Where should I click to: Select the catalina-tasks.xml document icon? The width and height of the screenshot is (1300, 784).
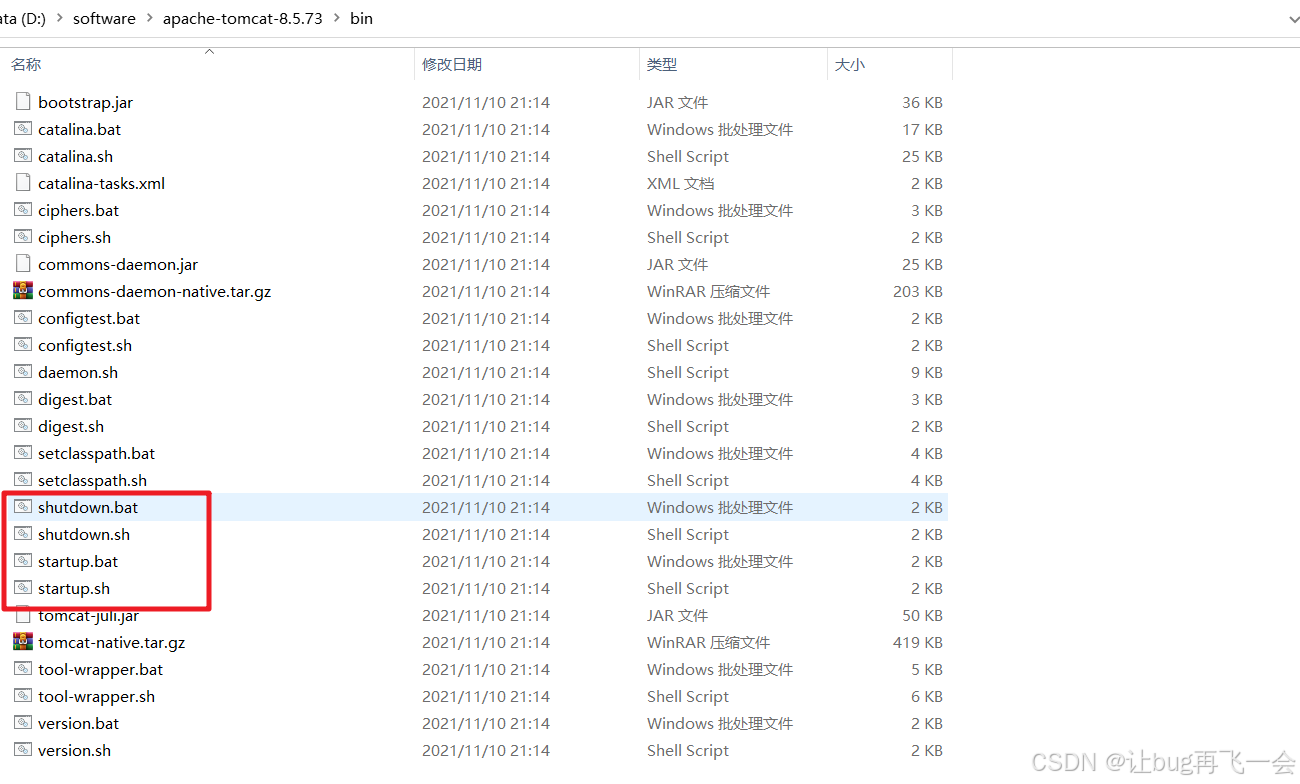[x=21, y=183]
